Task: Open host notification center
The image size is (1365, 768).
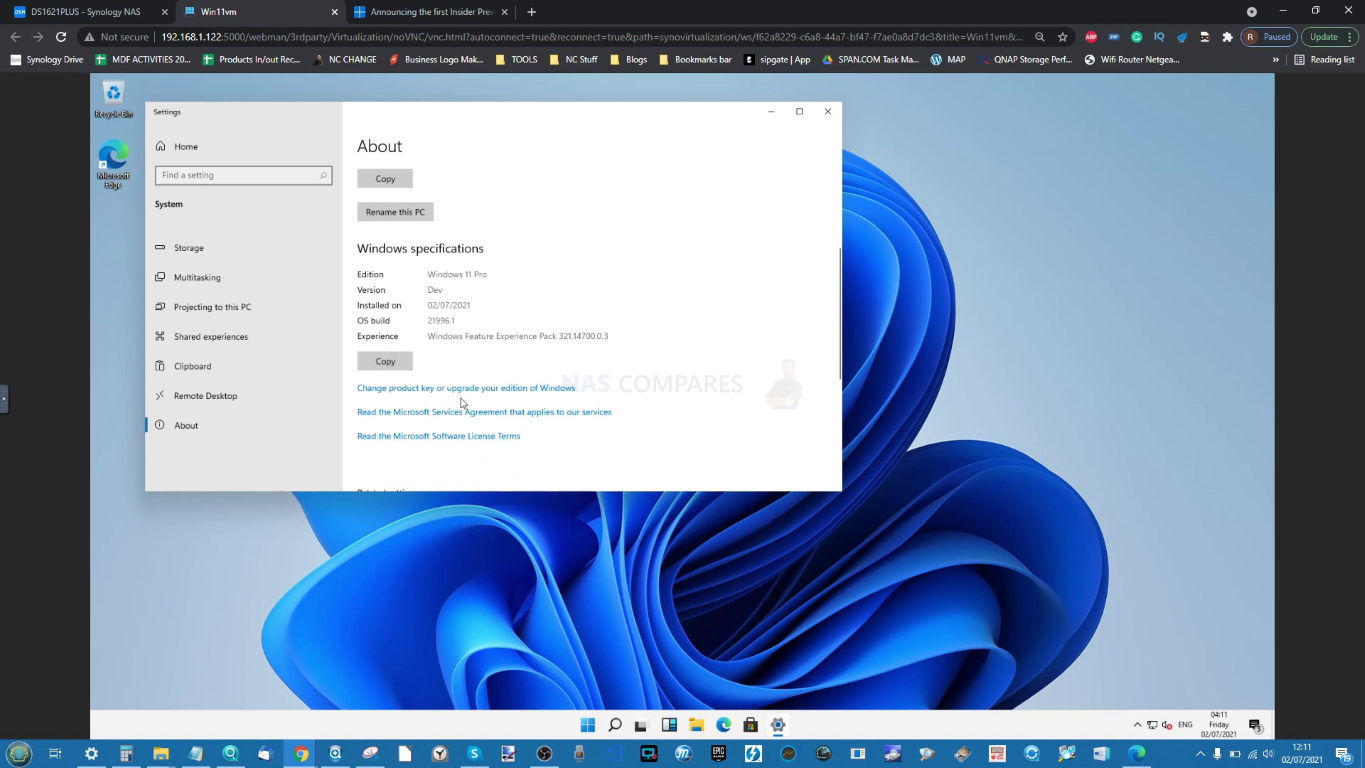Action: coord(1347,754)
